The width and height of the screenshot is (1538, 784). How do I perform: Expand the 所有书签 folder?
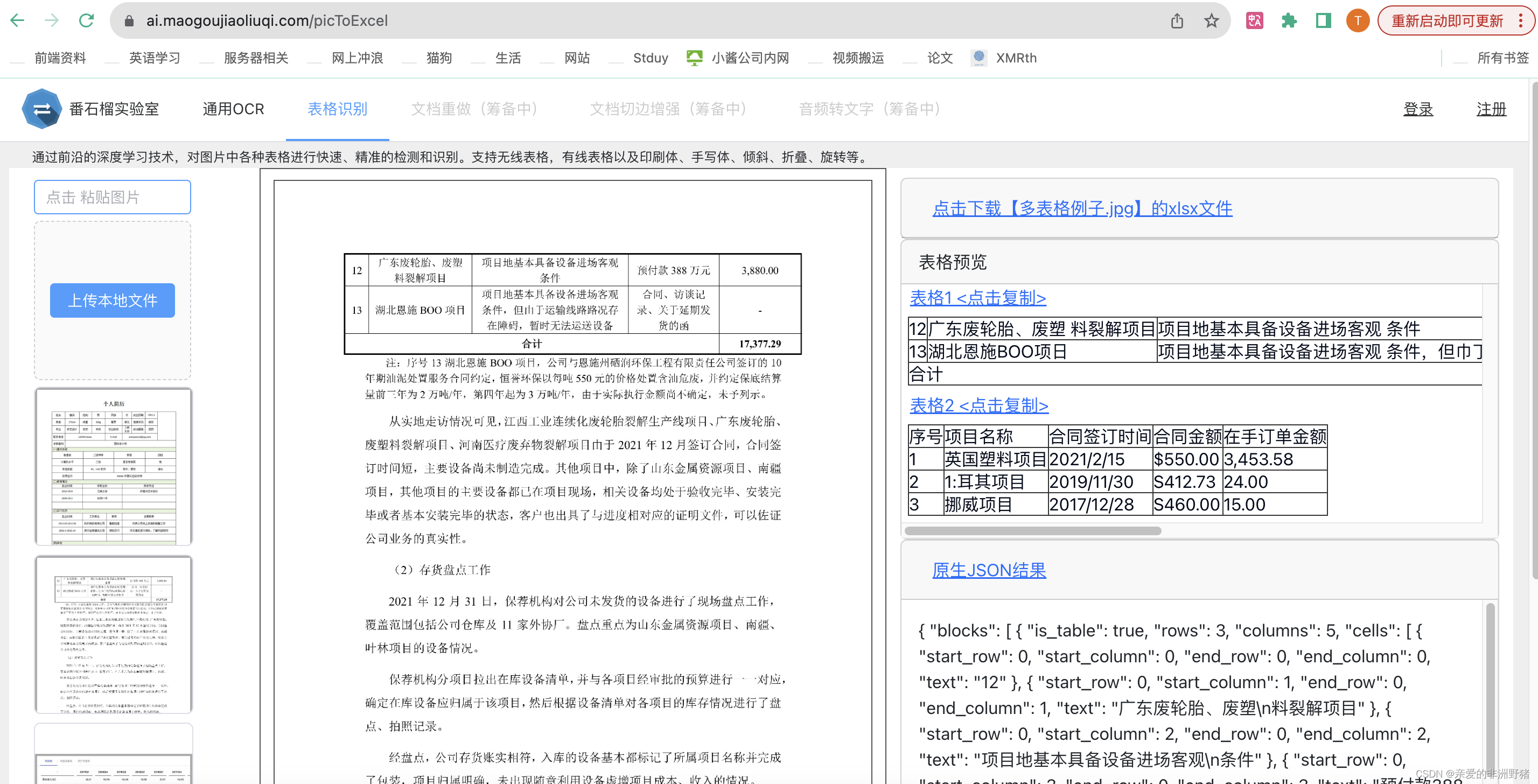pyautogui.click(x=1502, y=58)
